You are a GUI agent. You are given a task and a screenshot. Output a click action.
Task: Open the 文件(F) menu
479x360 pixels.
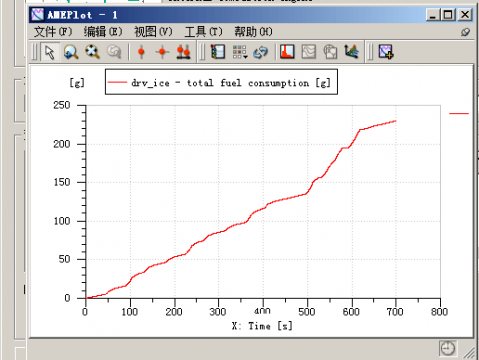53,32
